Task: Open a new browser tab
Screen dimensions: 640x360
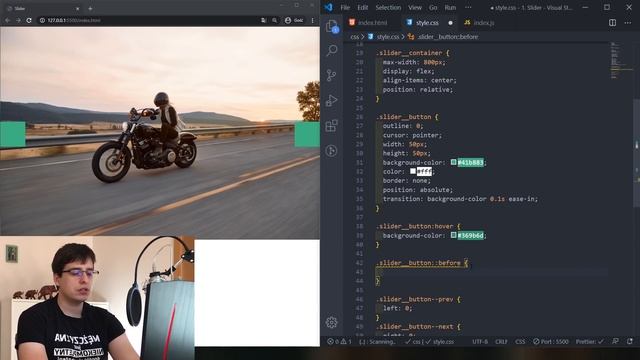Action: click(90, 8)
